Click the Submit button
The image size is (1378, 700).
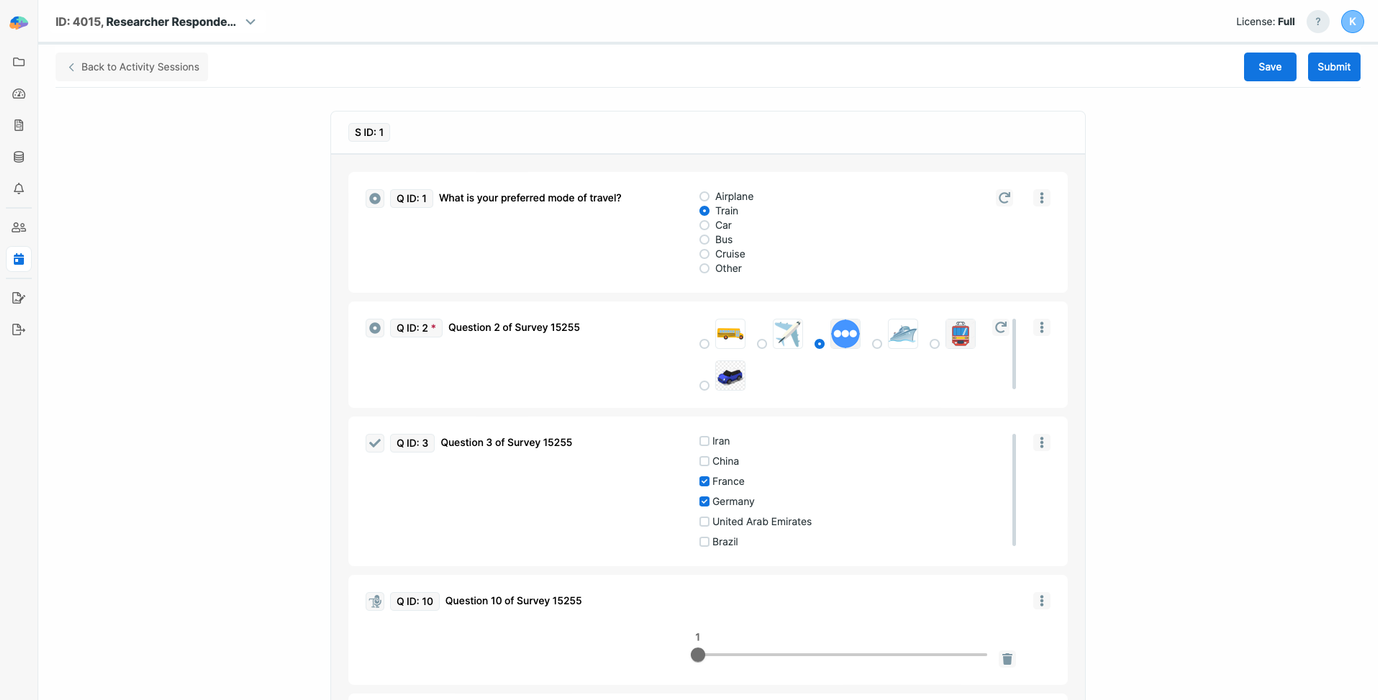(x=1333, y=67)
